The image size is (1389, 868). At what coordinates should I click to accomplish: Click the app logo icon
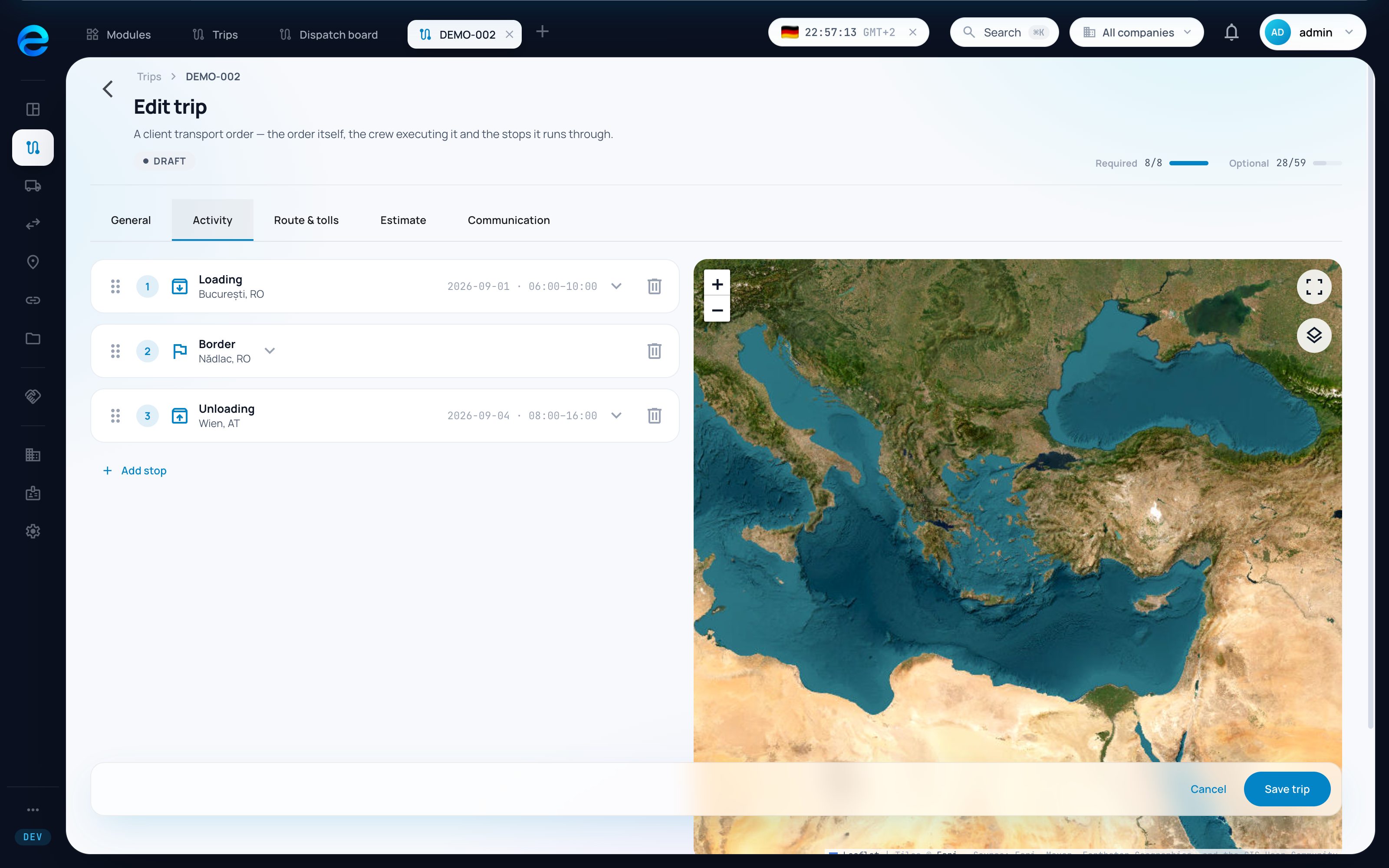click(x=33, y=40)
